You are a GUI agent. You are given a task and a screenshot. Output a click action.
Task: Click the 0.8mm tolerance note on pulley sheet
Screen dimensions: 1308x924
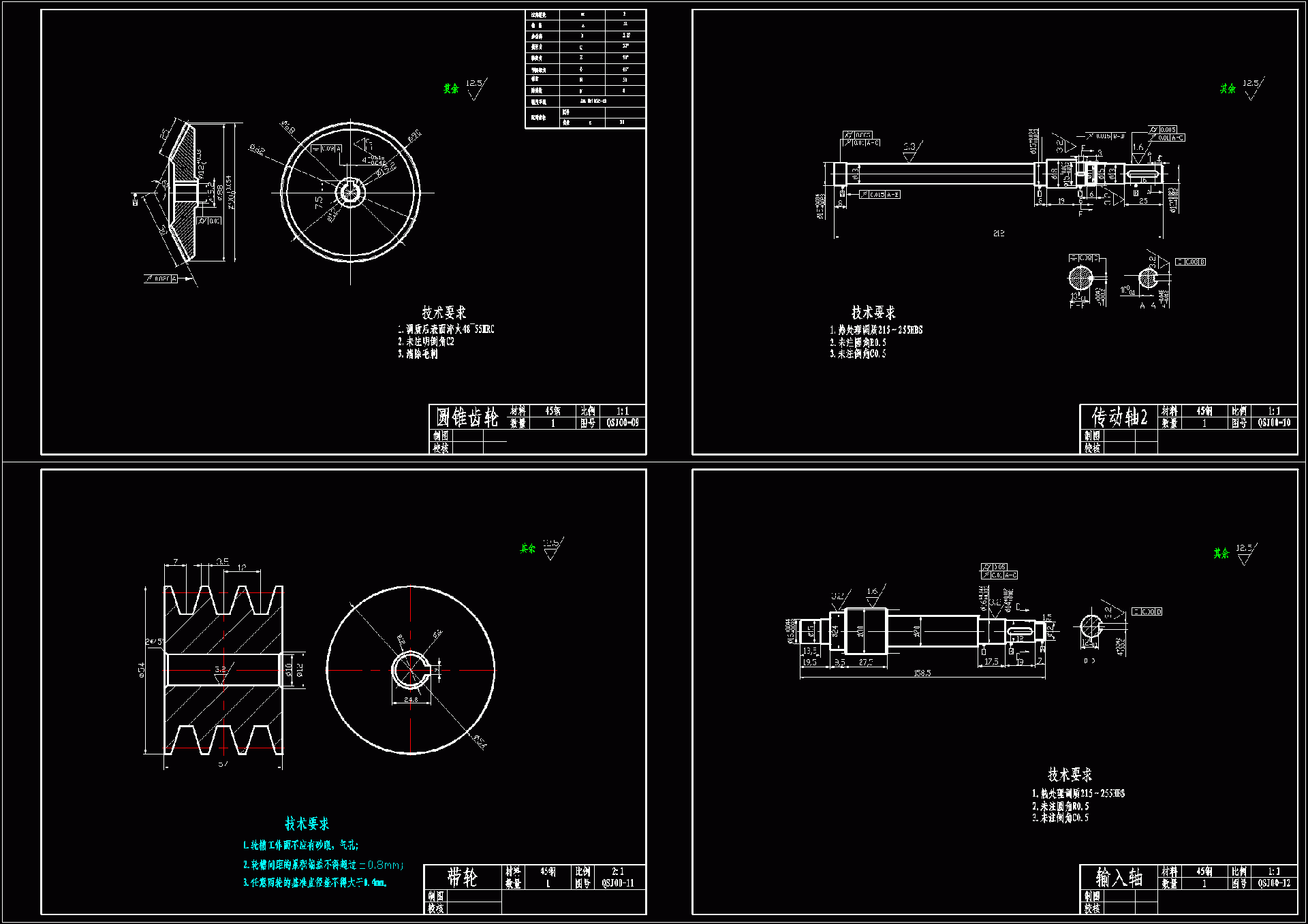[x=382, y=865]
